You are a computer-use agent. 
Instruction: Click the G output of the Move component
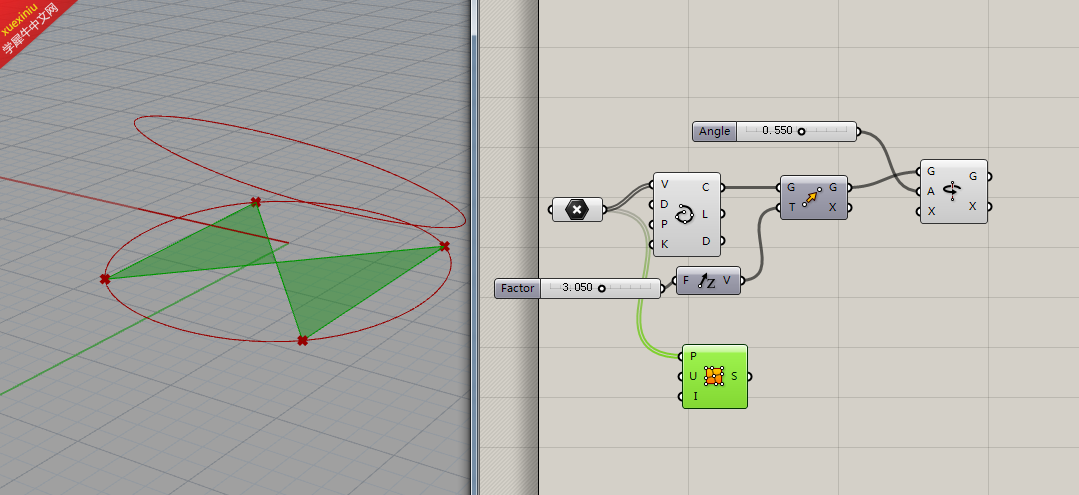(x=833, y=187)
